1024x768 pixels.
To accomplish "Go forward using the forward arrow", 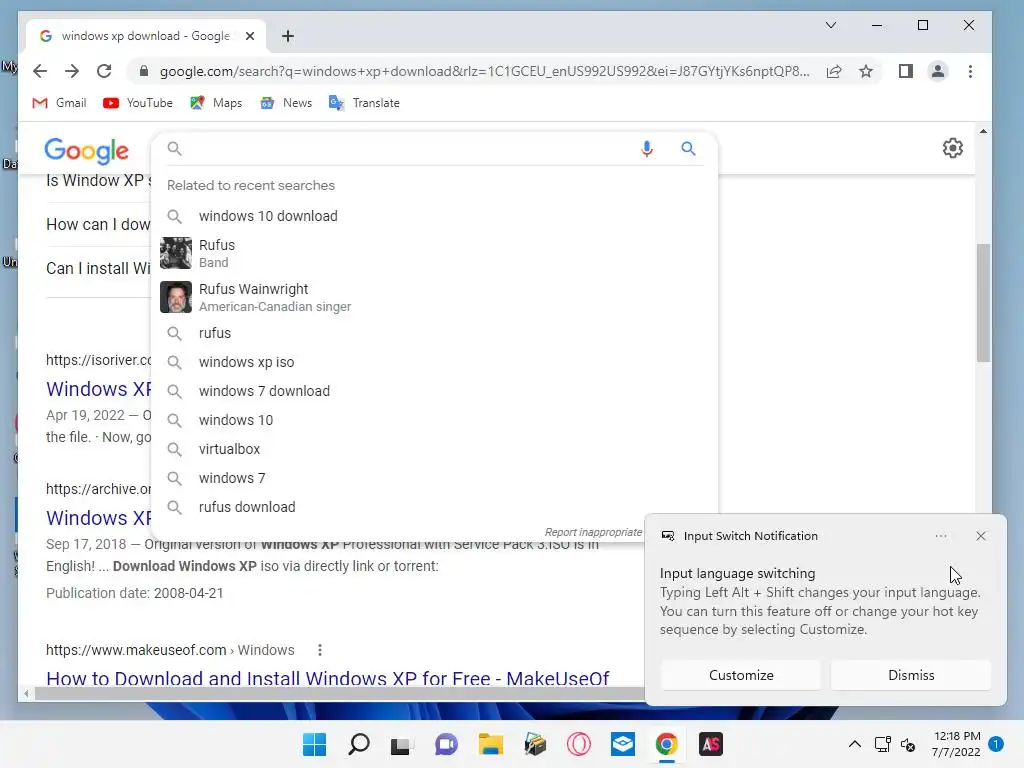I will pos(72,71).
